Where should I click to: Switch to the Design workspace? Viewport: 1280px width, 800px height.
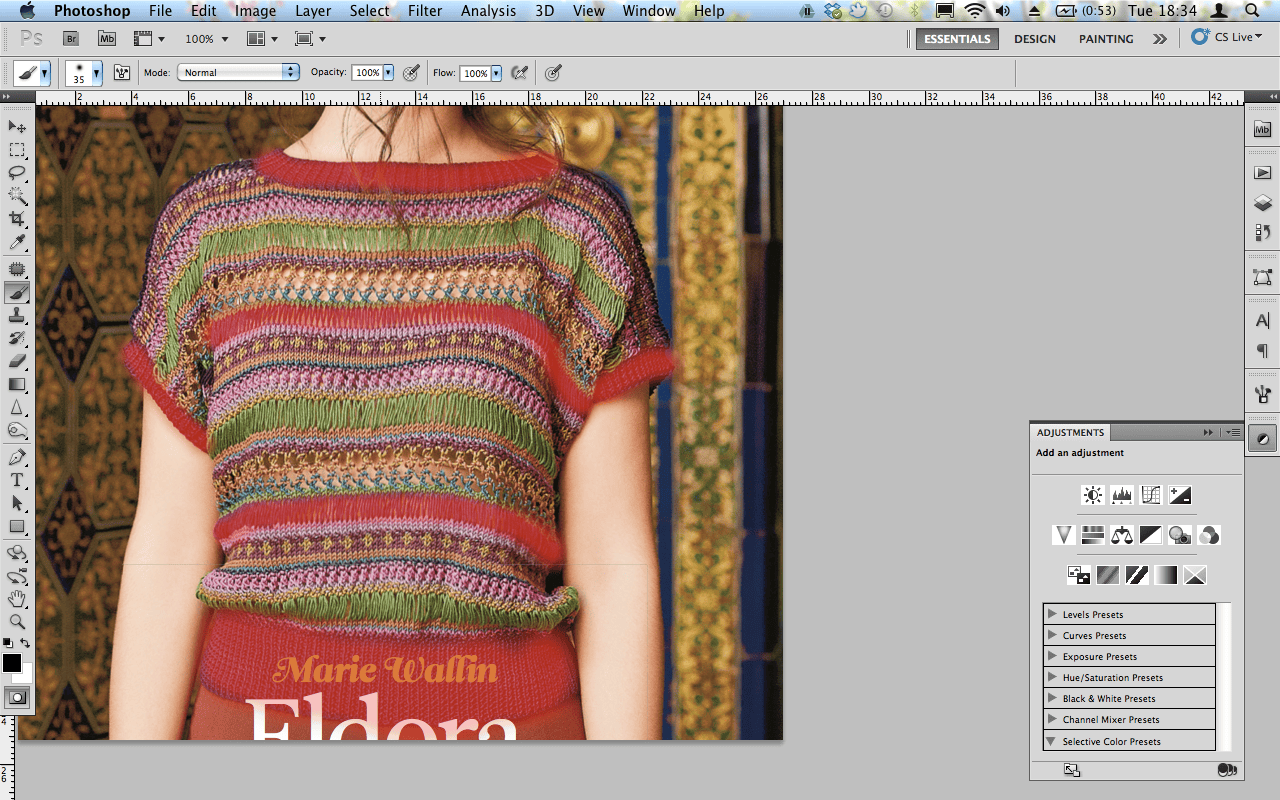click(1034, 39)
